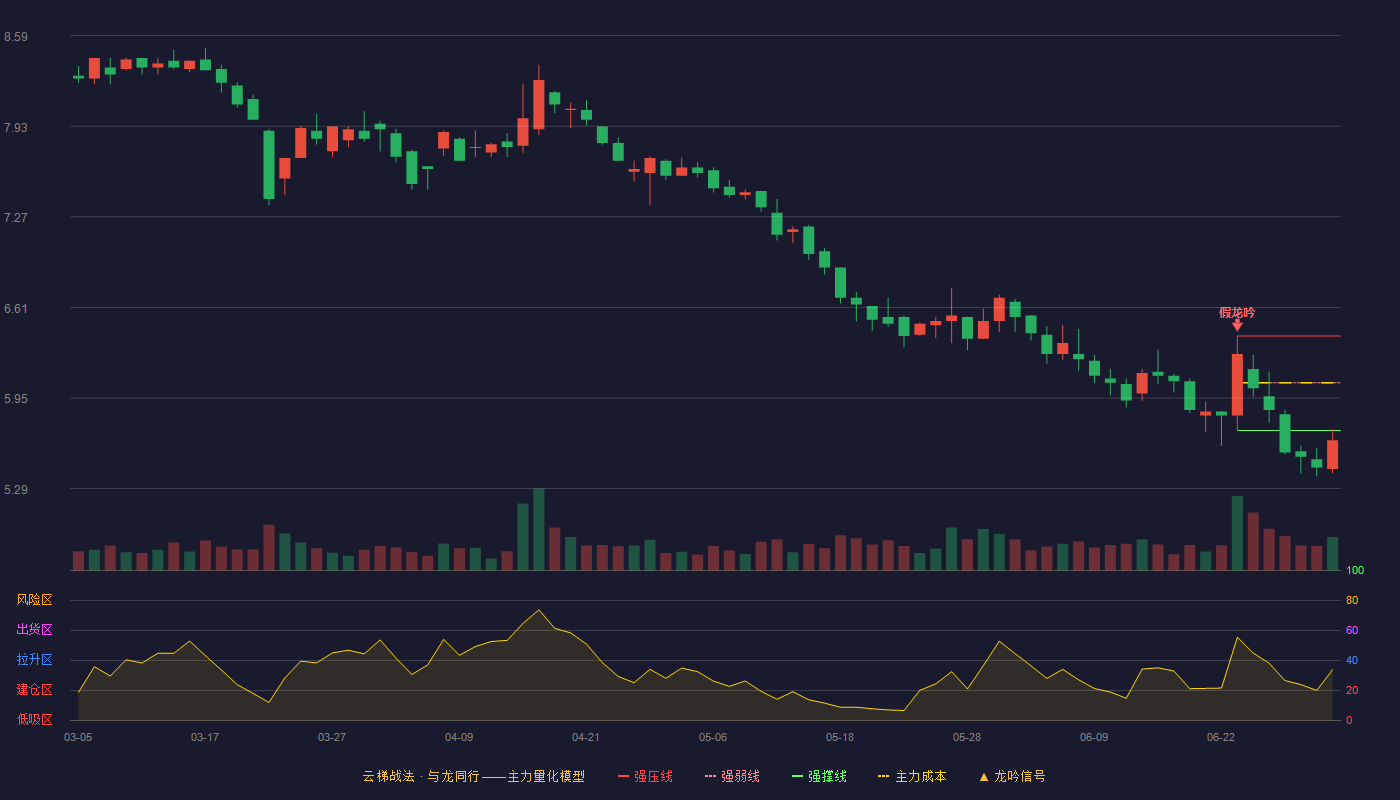Click the 05-18 date label
1400x800 pixels.
click(x=840, y=737)
